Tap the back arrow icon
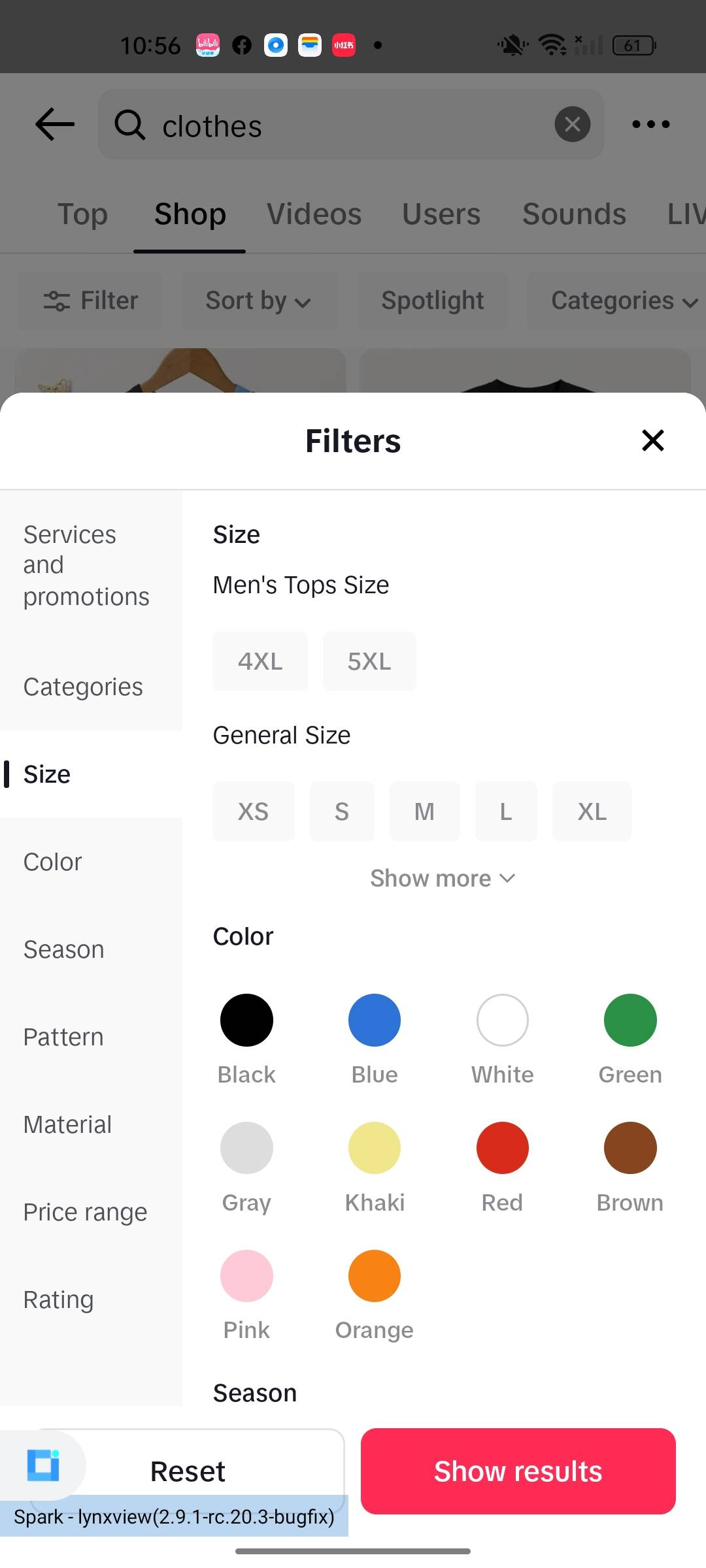Viewport: 706px width, 1568px height. [x=55, y=124]
